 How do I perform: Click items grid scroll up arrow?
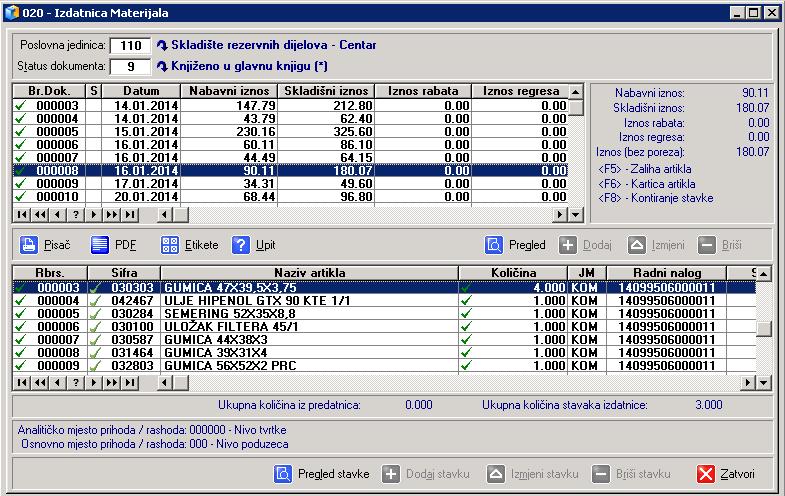click(x=763, y=273)
